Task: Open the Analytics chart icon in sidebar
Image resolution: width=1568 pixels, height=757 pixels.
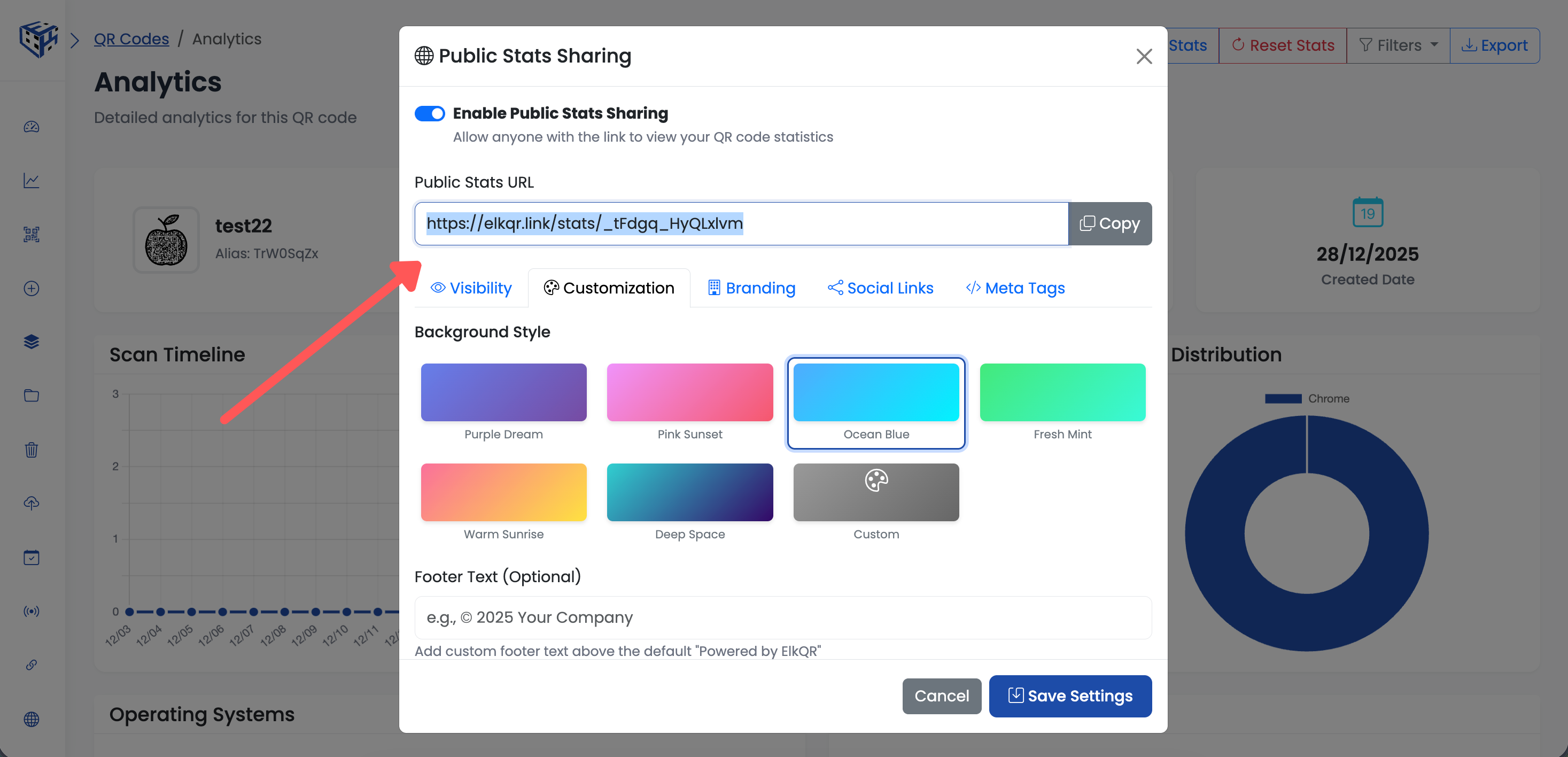Action: (31, 180)
